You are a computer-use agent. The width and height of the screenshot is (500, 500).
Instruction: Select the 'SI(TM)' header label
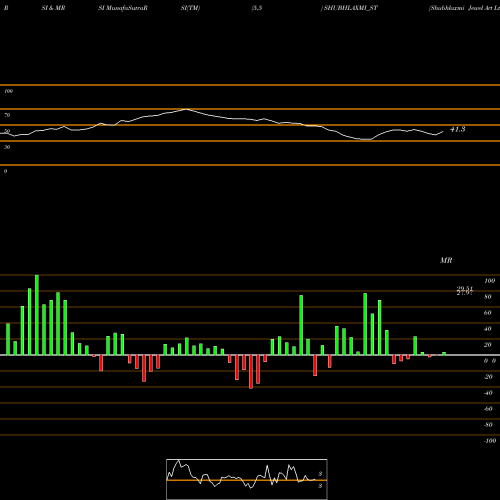[x=190, y=8]
